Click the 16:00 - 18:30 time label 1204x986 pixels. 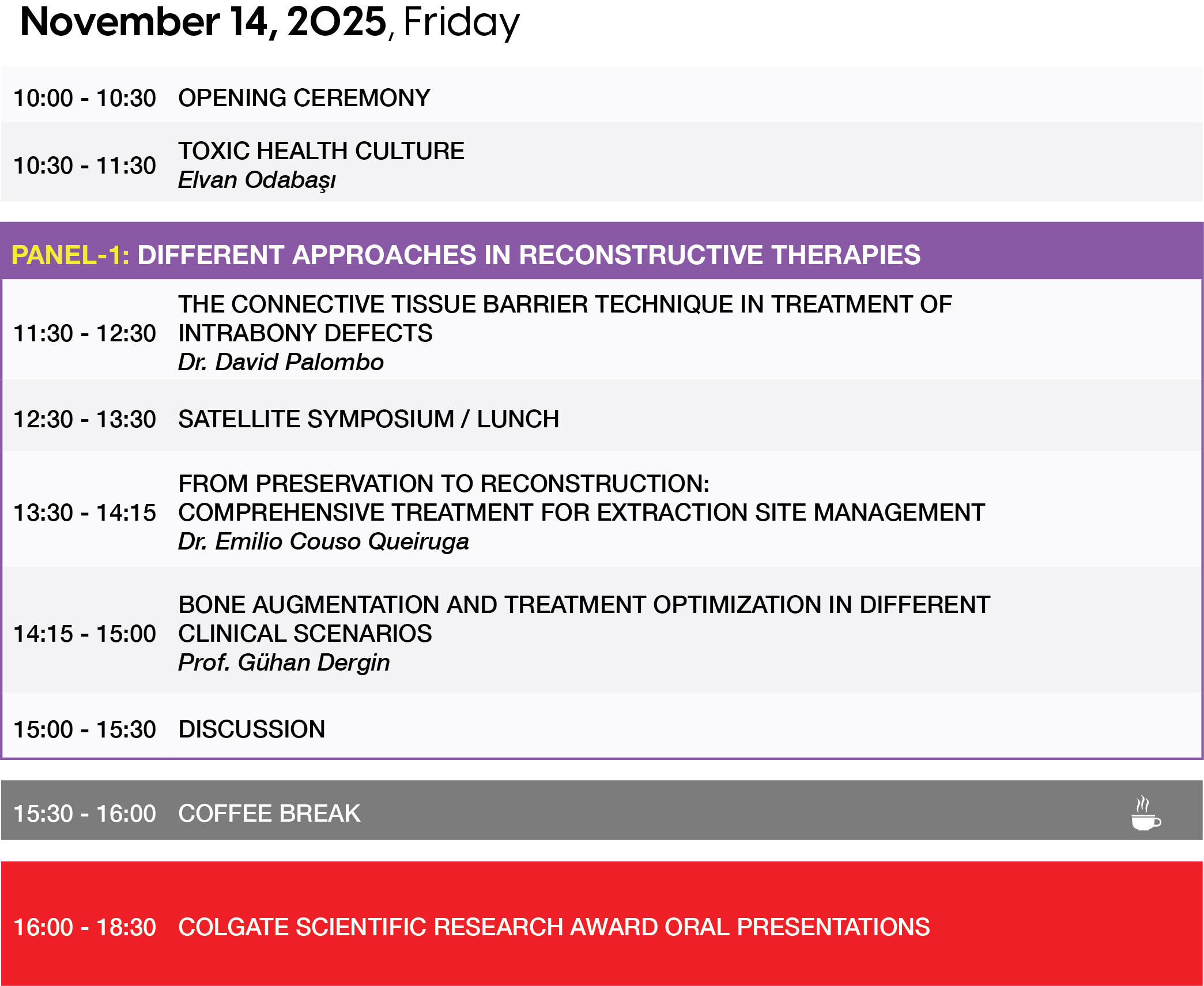pyautogui.click(x=85, y=927)
